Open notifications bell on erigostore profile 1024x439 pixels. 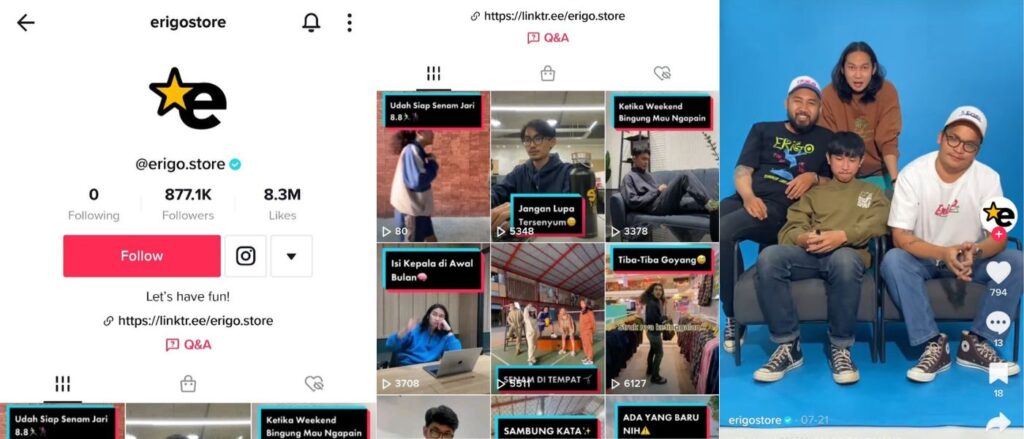pos(311,23)
